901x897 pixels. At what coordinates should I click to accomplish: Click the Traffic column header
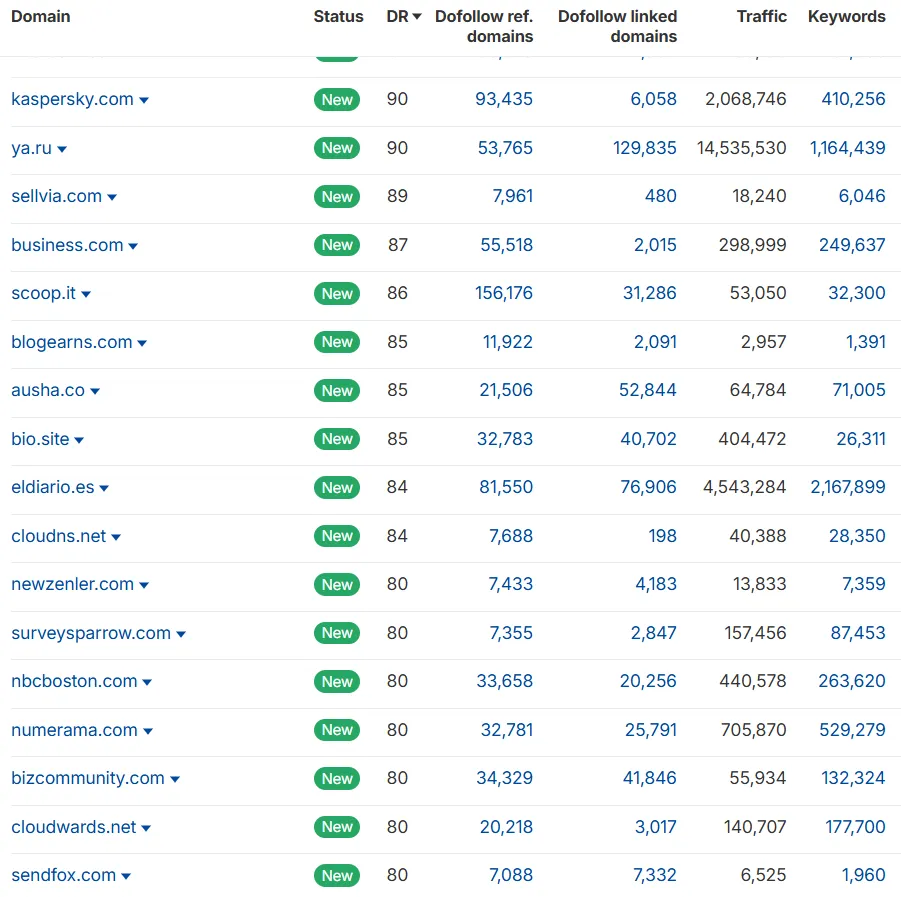tap(762, 17)
